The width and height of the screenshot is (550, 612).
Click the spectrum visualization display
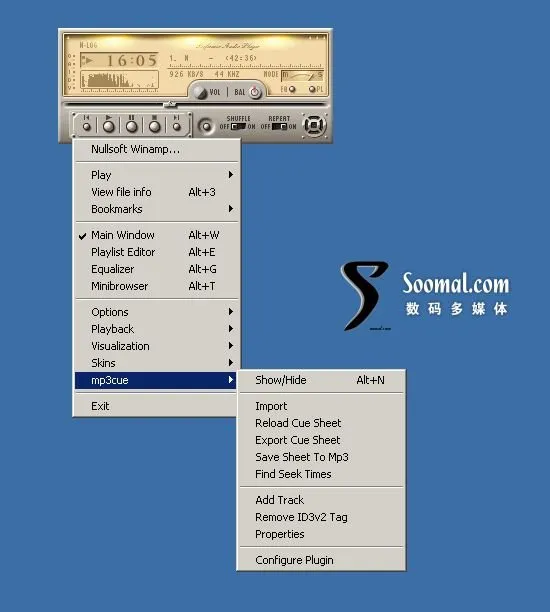(119, 80)
